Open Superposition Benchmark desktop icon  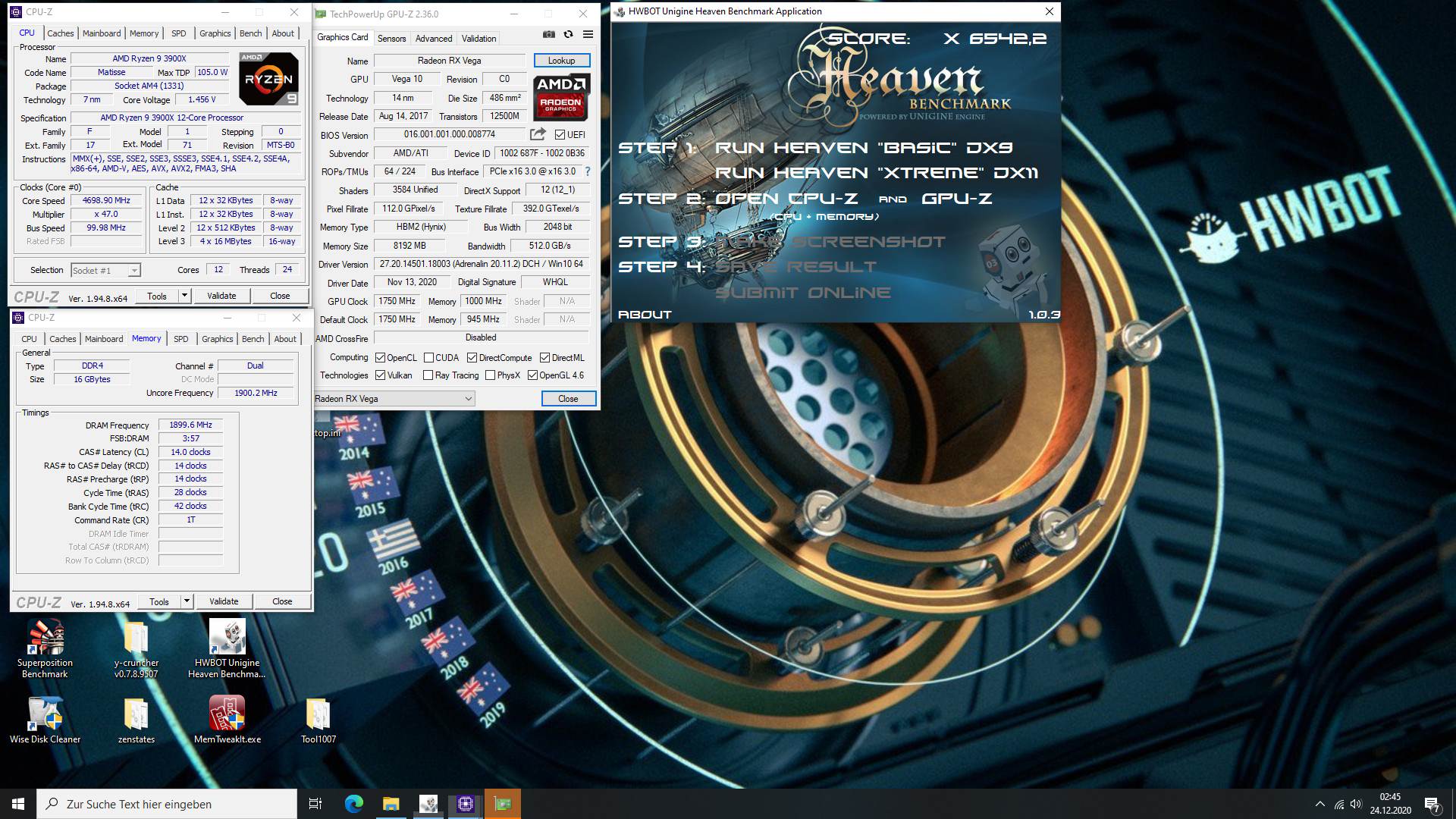pyautogui.click(x=45, y=648)
